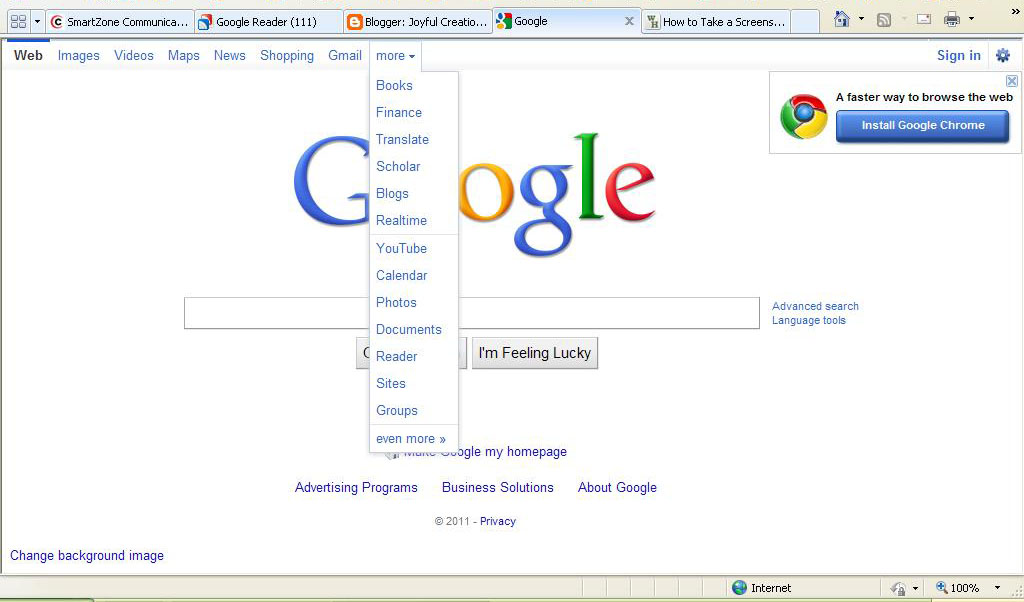Click Install Google Chrome button

click(x=922, y=125)
